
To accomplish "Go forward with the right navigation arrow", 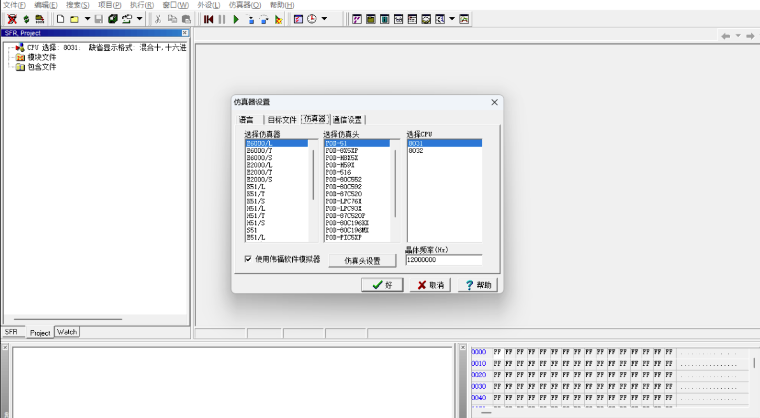I will tap(750, 36).
